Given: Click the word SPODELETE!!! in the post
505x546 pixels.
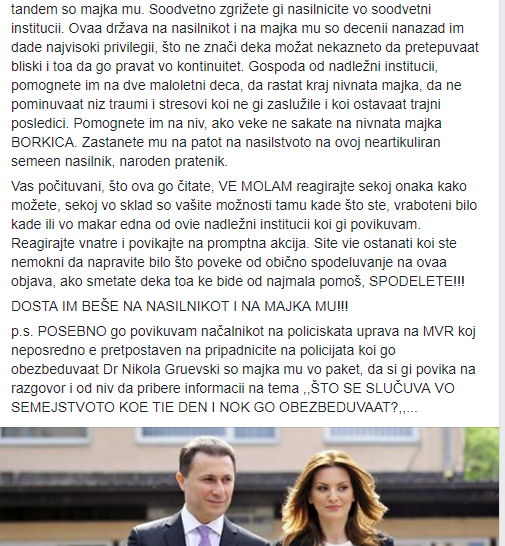Looking at the screenshot, I should 417,281.
